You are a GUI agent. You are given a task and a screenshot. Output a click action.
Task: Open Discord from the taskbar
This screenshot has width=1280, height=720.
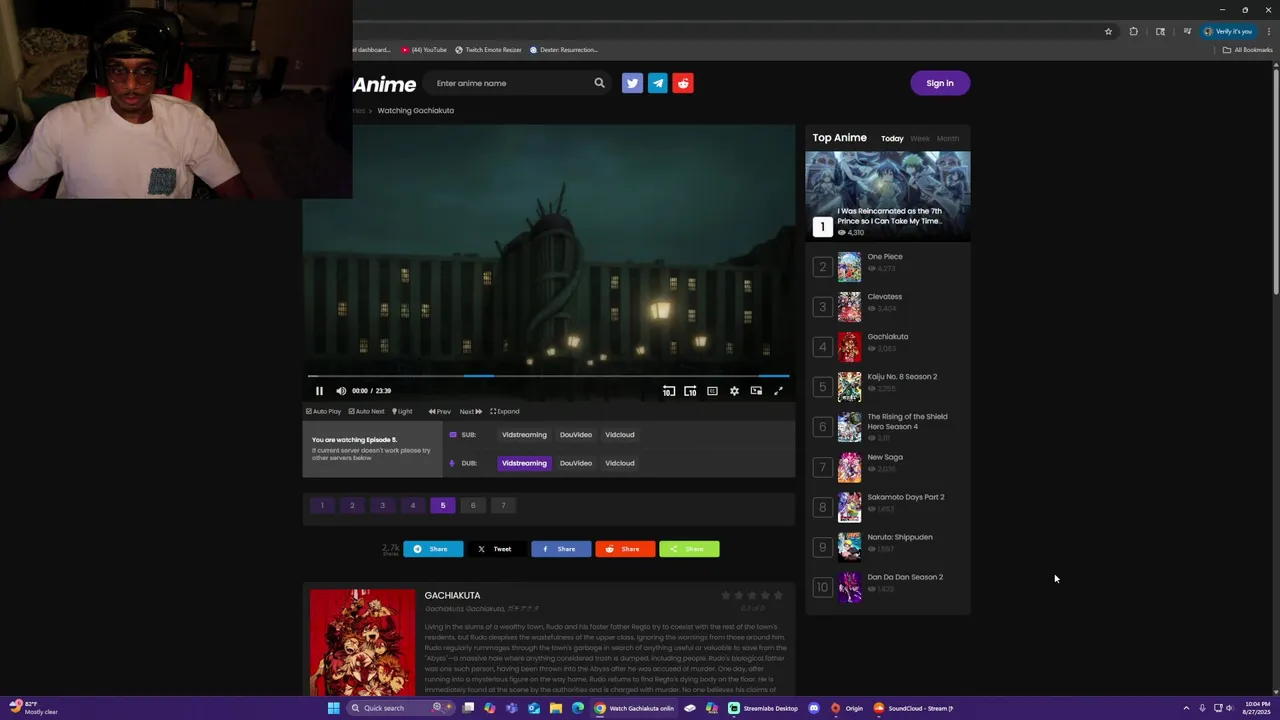click(813, 708)
